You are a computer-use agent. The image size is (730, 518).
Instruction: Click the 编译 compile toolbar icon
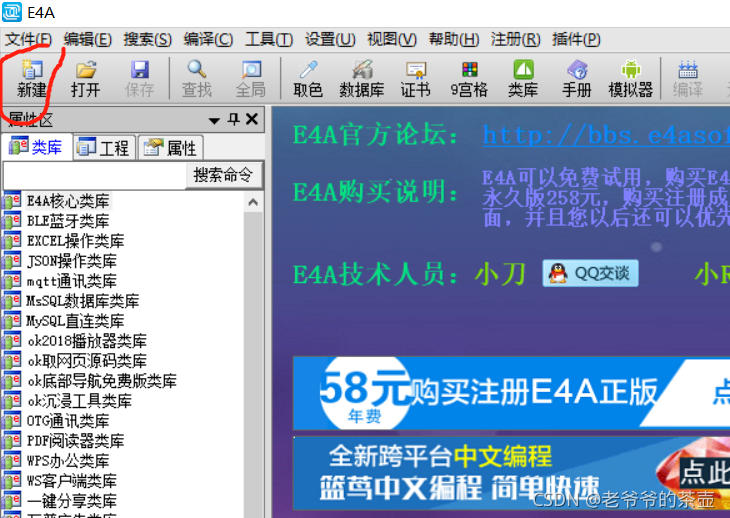click(688, 79)
